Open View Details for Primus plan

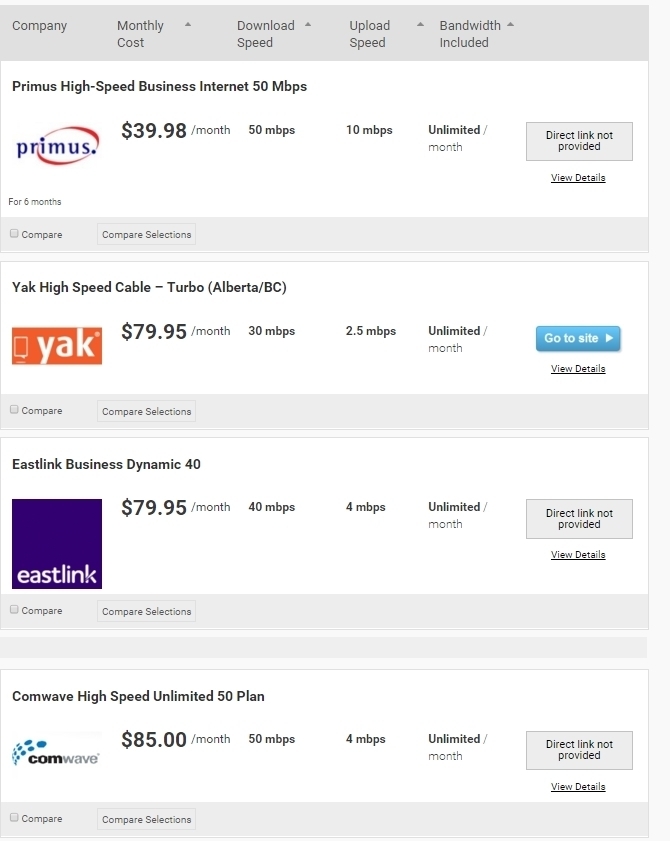pos(578,178)
